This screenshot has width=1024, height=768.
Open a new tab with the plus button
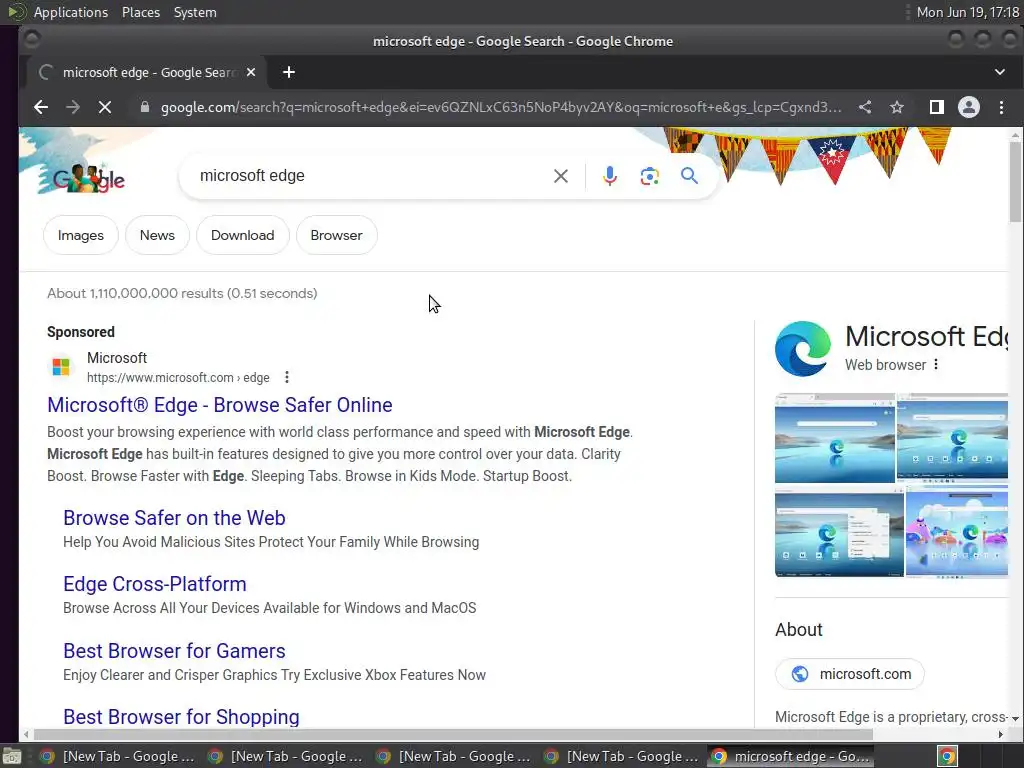289,72
